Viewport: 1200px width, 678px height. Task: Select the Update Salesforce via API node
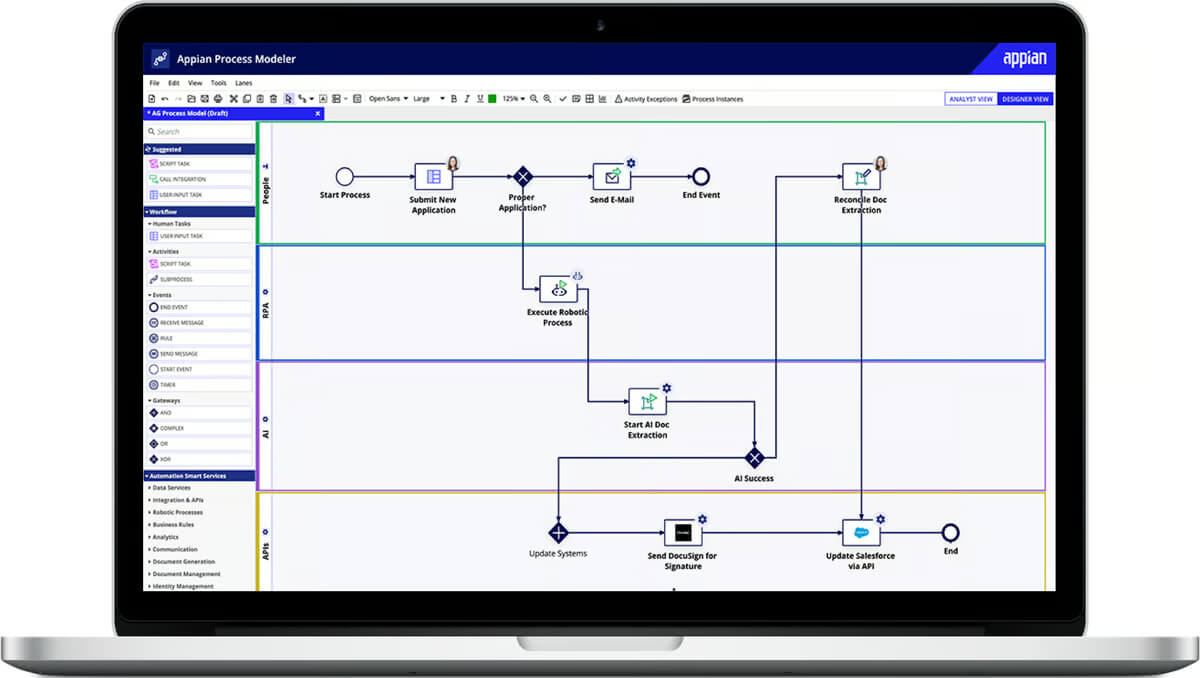point(861,533)
